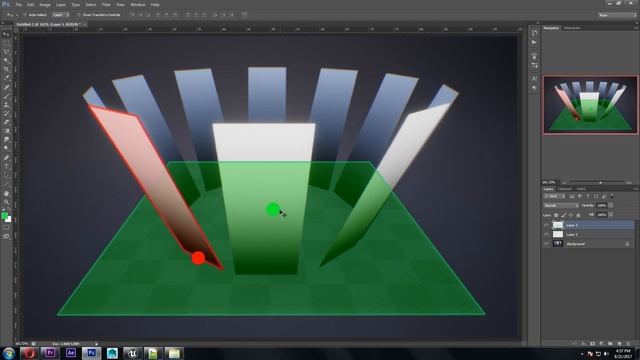Hide the Background layer eye icon
This screenshot has height=360, width=640.
point(547,244)
